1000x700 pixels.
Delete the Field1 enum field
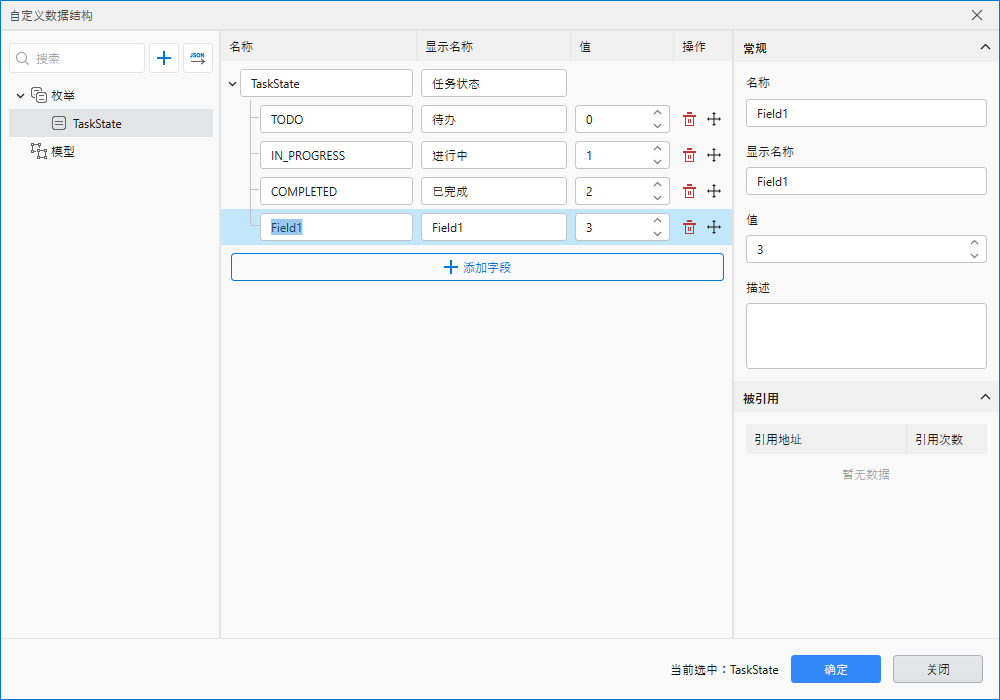(x=689, y=227)
